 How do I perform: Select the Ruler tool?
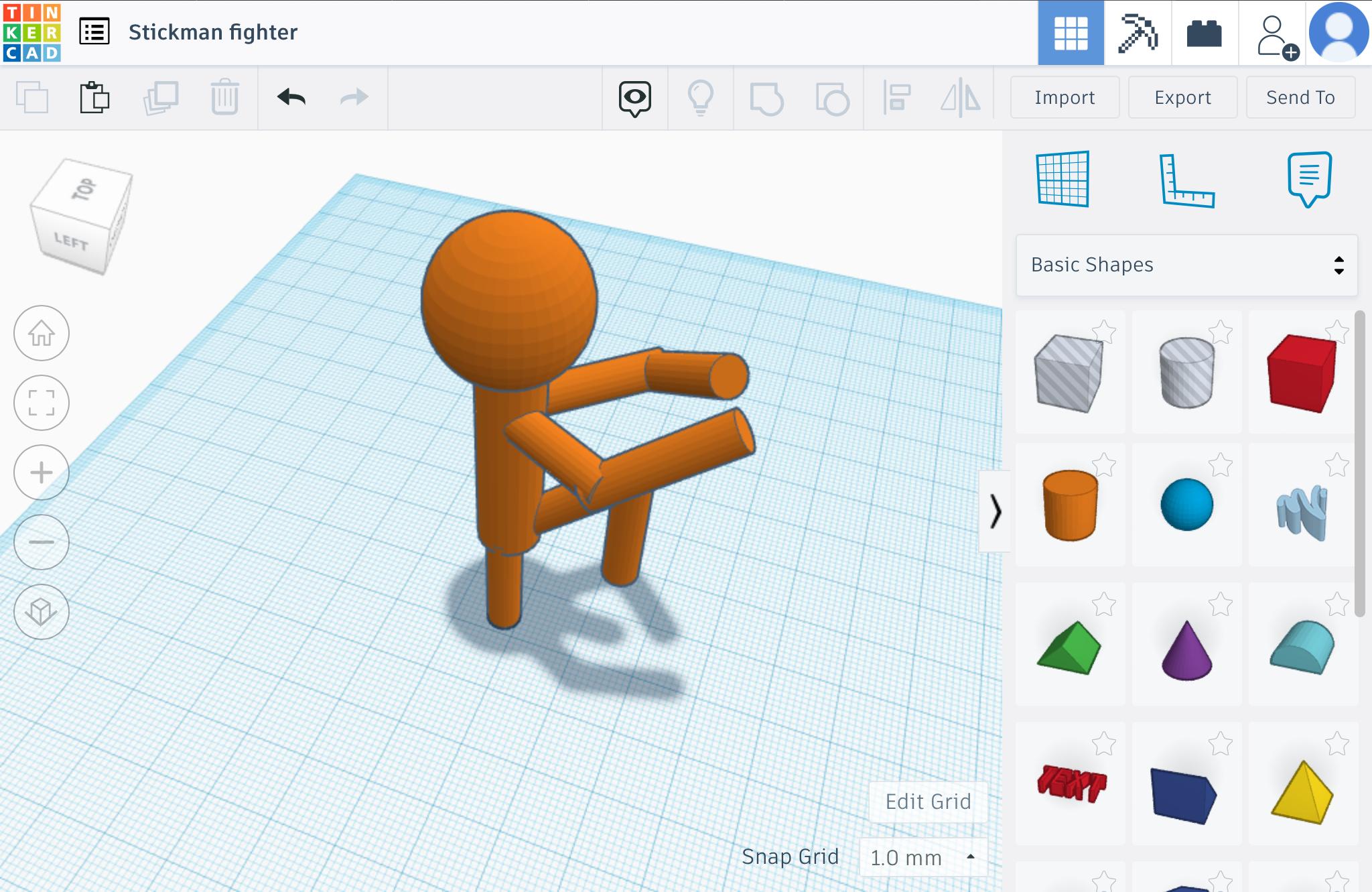point(1186,180)
